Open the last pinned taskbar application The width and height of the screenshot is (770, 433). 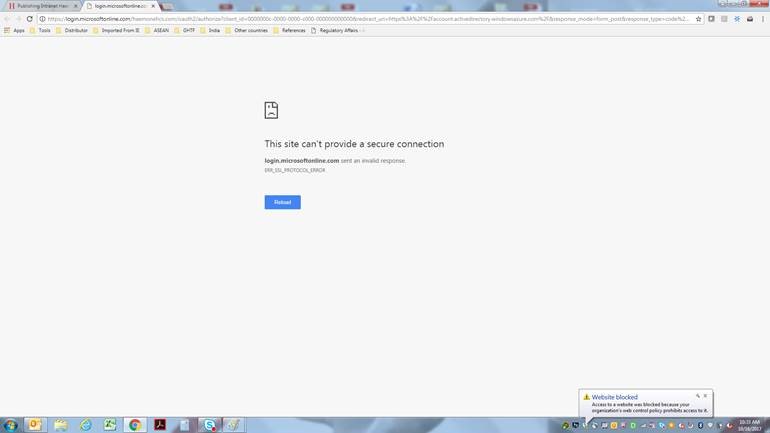(x=234, y=425)
